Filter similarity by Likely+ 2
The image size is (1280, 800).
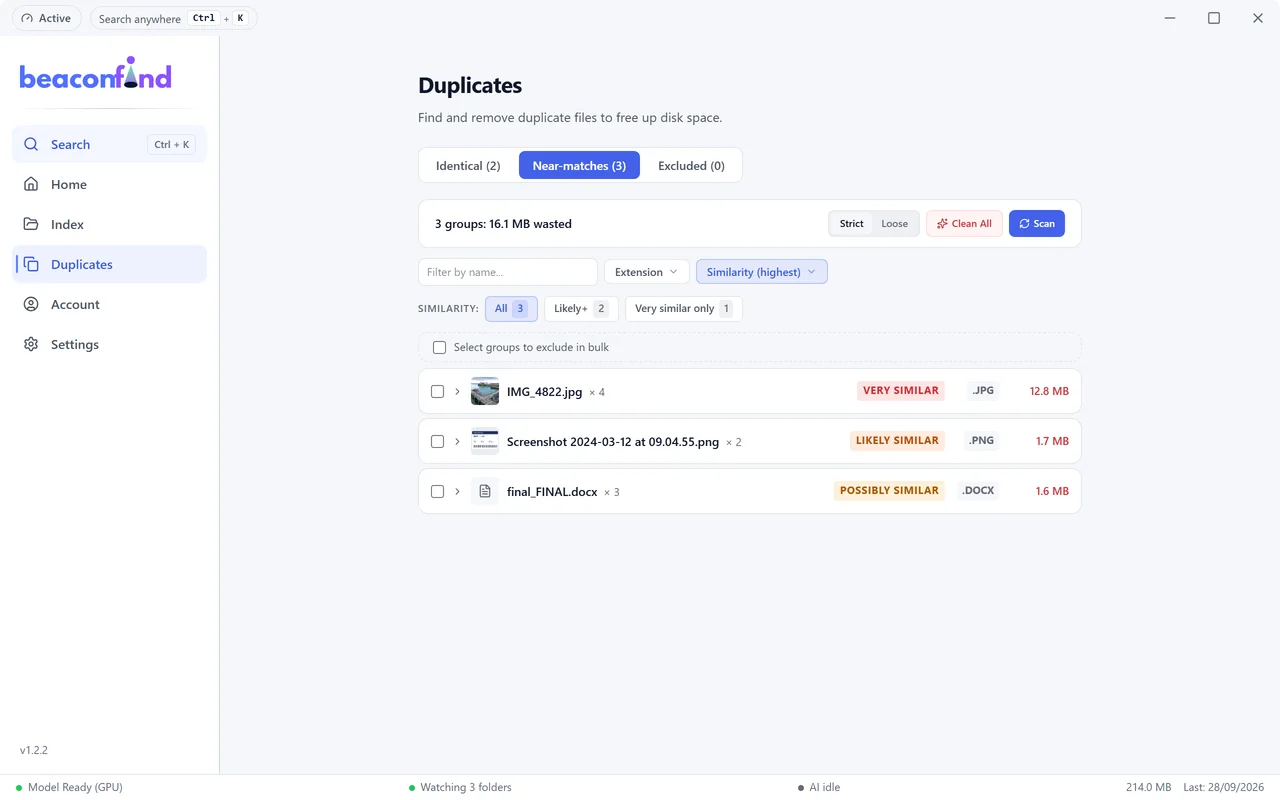(581, 308)
